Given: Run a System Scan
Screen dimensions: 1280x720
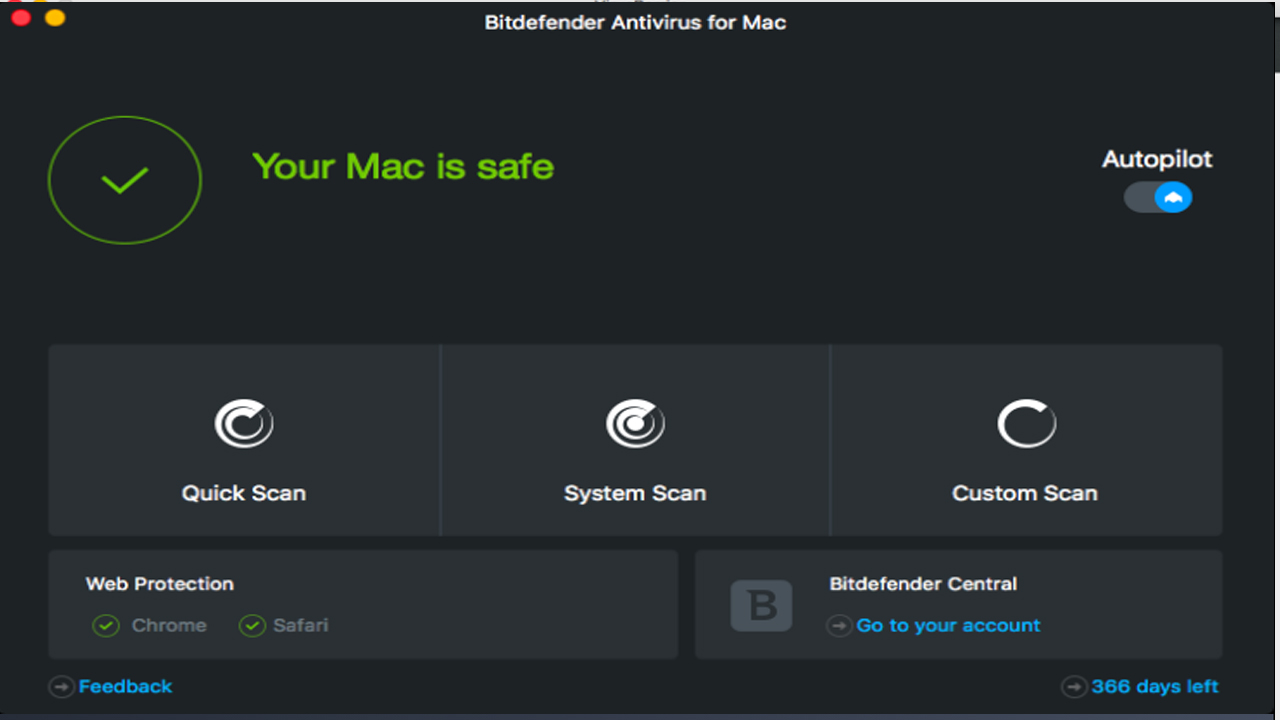Looking at the screenshot, I should 635,493.
